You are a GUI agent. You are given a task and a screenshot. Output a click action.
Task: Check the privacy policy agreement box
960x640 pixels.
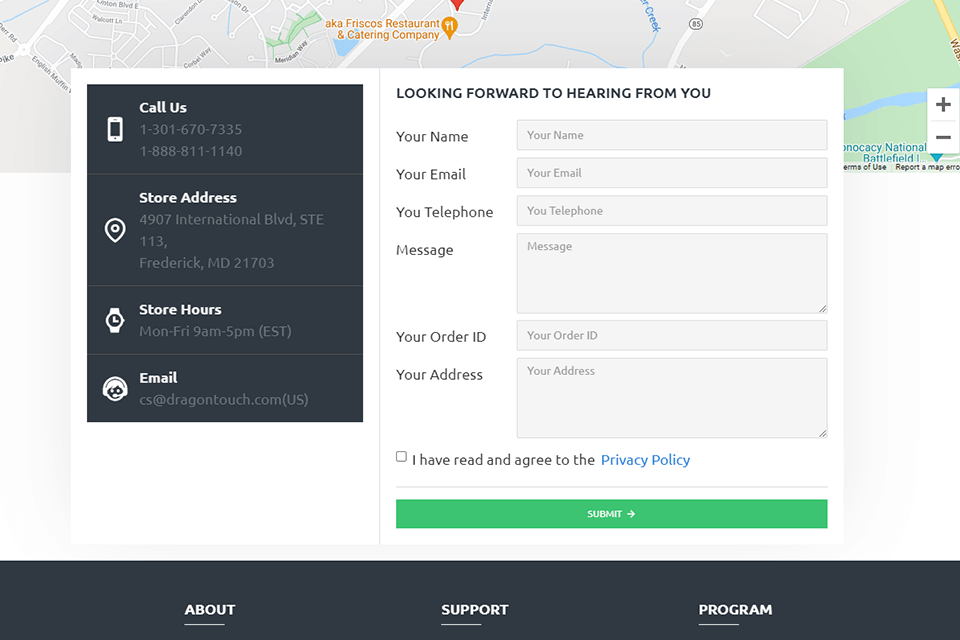[x=401, y=457]
